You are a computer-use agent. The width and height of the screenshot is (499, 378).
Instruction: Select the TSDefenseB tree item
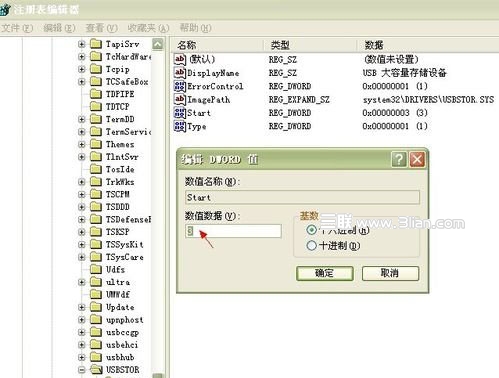(129, 219)
